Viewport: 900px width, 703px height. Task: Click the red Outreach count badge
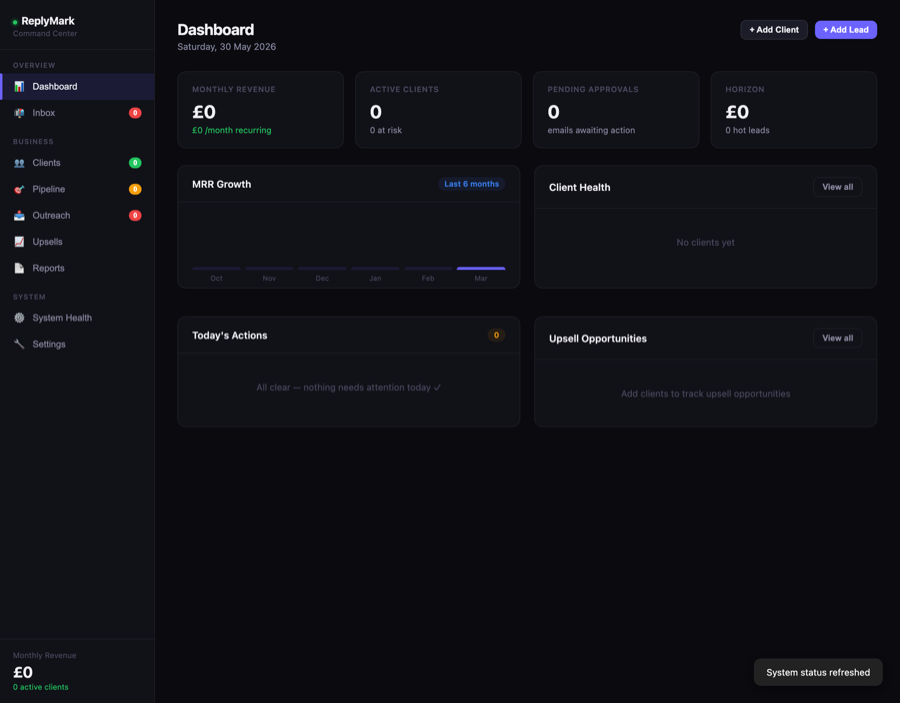pyautogui.click(x=135, y=216)
